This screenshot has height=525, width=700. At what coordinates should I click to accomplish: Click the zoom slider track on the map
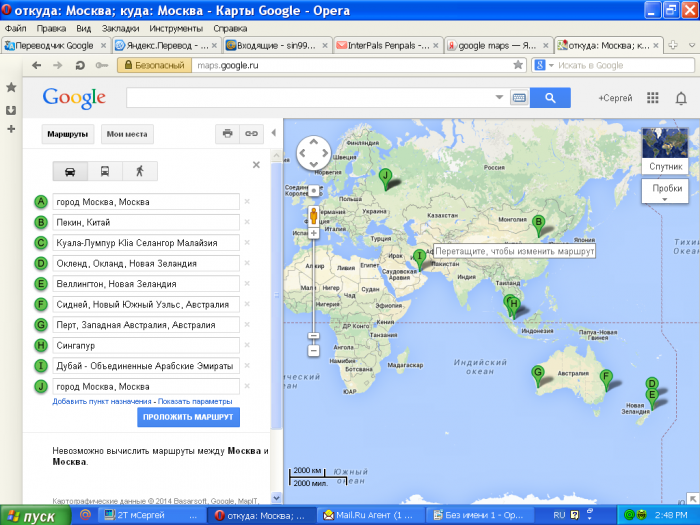click(313, 285)
